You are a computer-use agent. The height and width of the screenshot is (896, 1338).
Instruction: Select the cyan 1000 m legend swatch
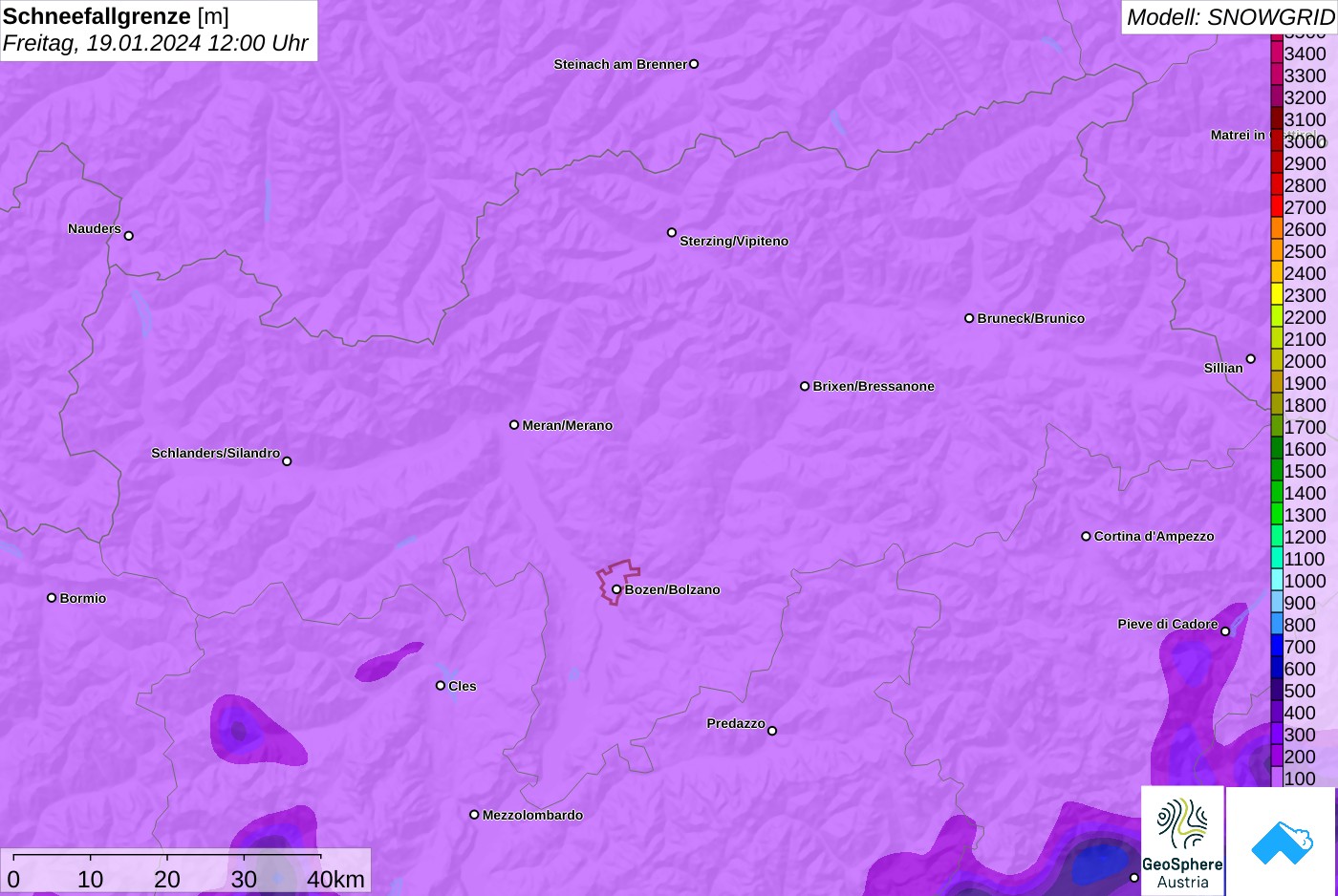click(1277, 580)
